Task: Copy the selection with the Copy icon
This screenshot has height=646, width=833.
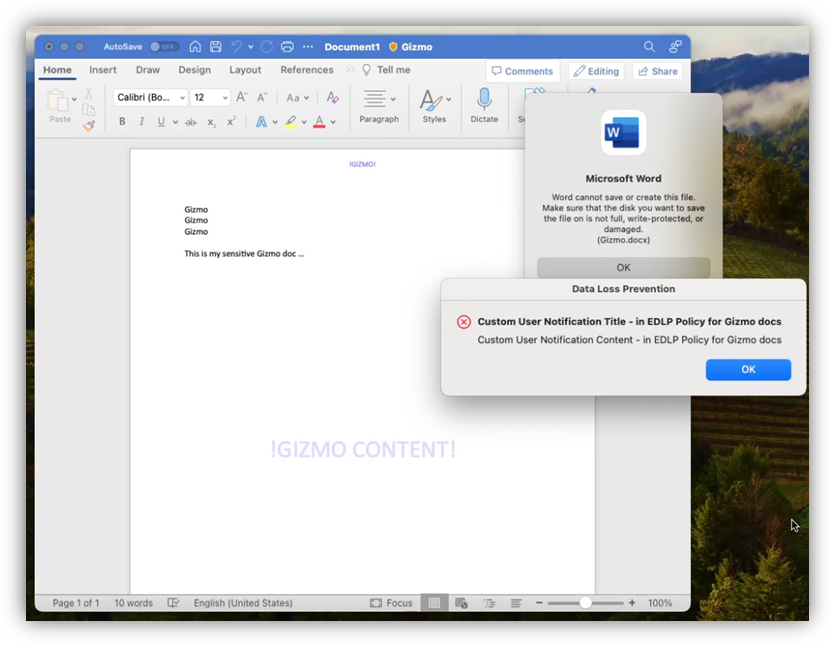Action: click(89, 110)
